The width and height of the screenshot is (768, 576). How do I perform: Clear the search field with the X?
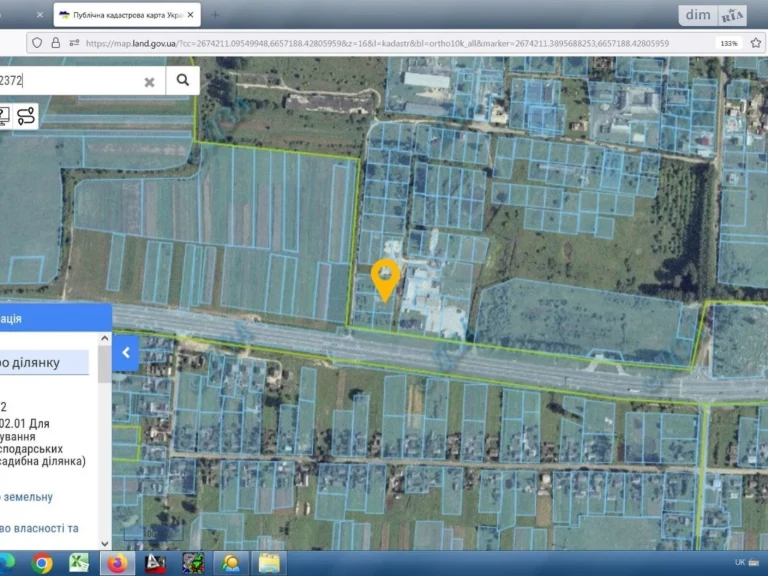(x=149, y=82)
